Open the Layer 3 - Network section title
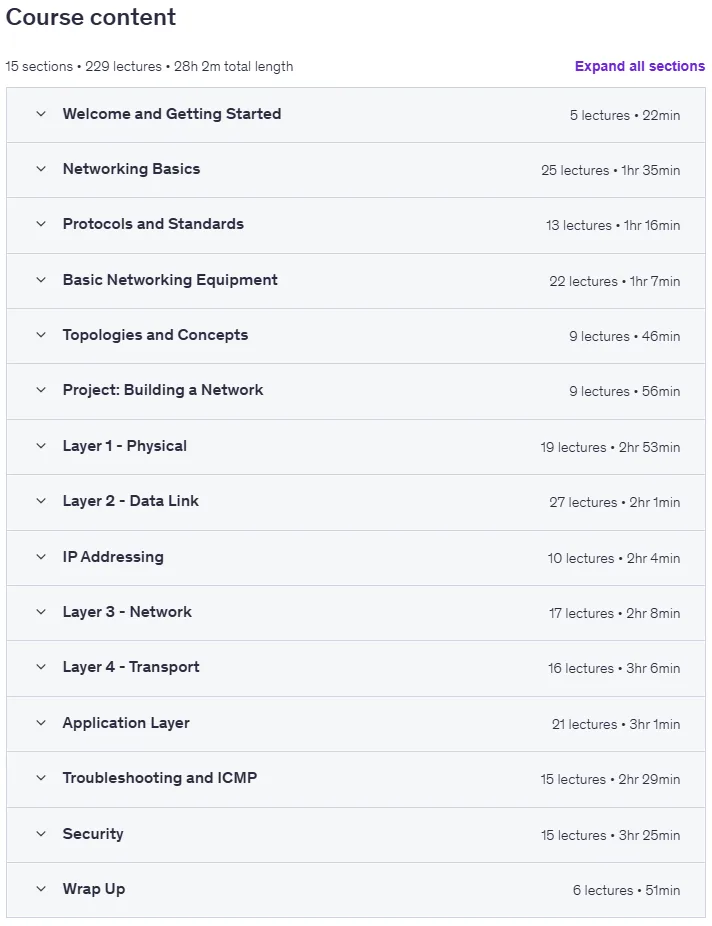This screenshot has width=712, height=926. [x=127, y=612]
